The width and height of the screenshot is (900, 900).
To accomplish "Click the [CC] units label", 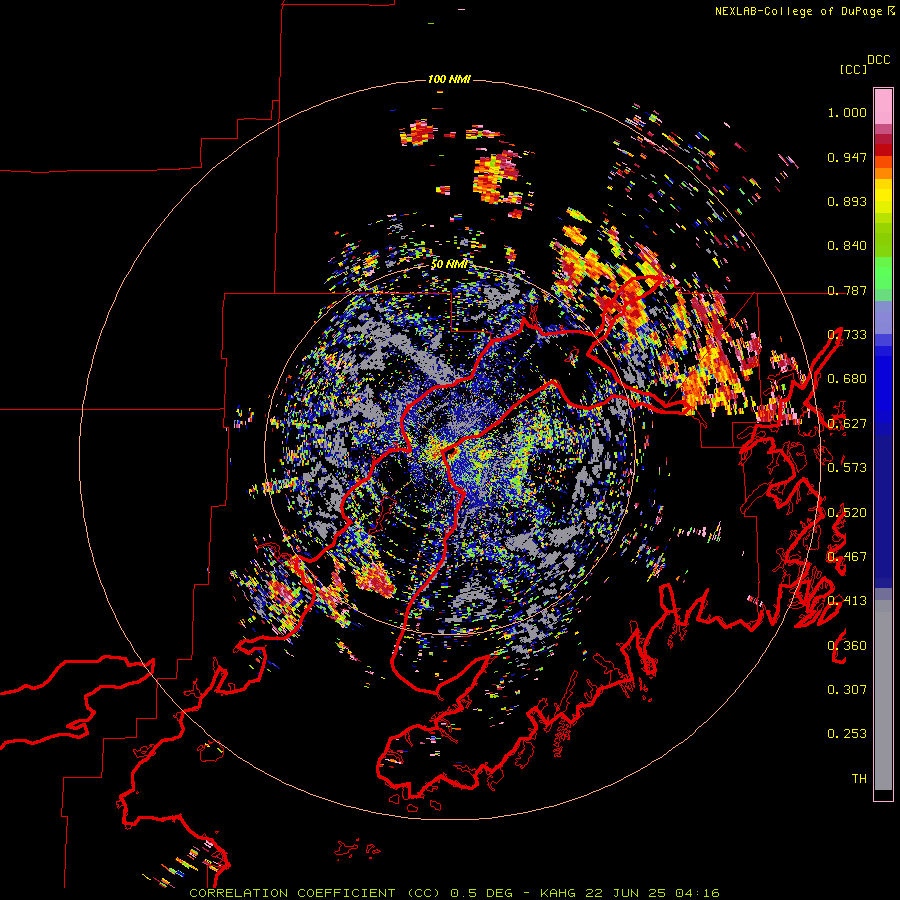I will 853,69.
